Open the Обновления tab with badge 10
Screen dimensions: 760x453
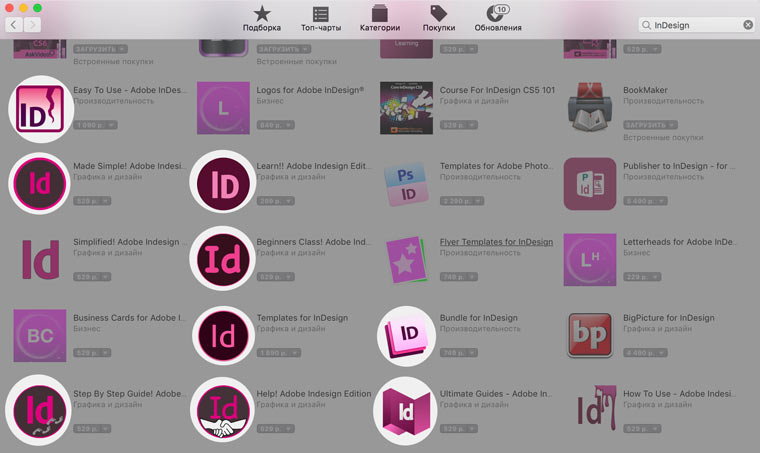(x=498, y=19)
